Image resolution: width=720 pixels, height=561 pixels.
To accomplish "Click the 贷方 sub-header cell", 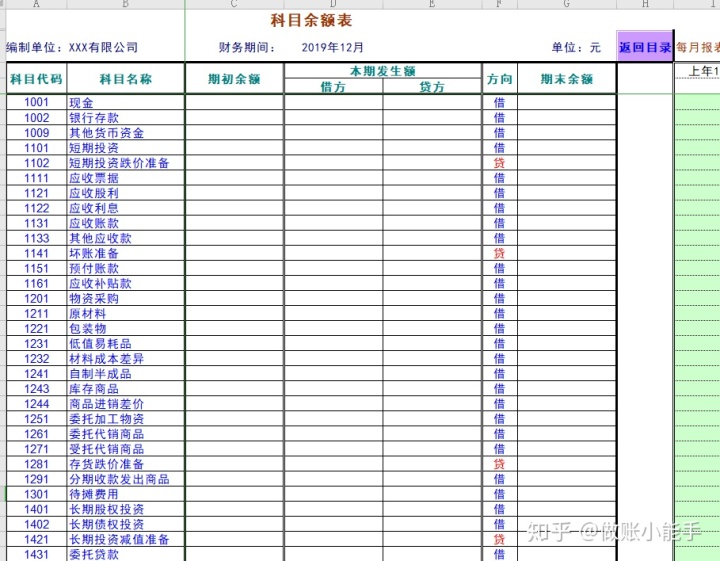I will click(432, 87).
